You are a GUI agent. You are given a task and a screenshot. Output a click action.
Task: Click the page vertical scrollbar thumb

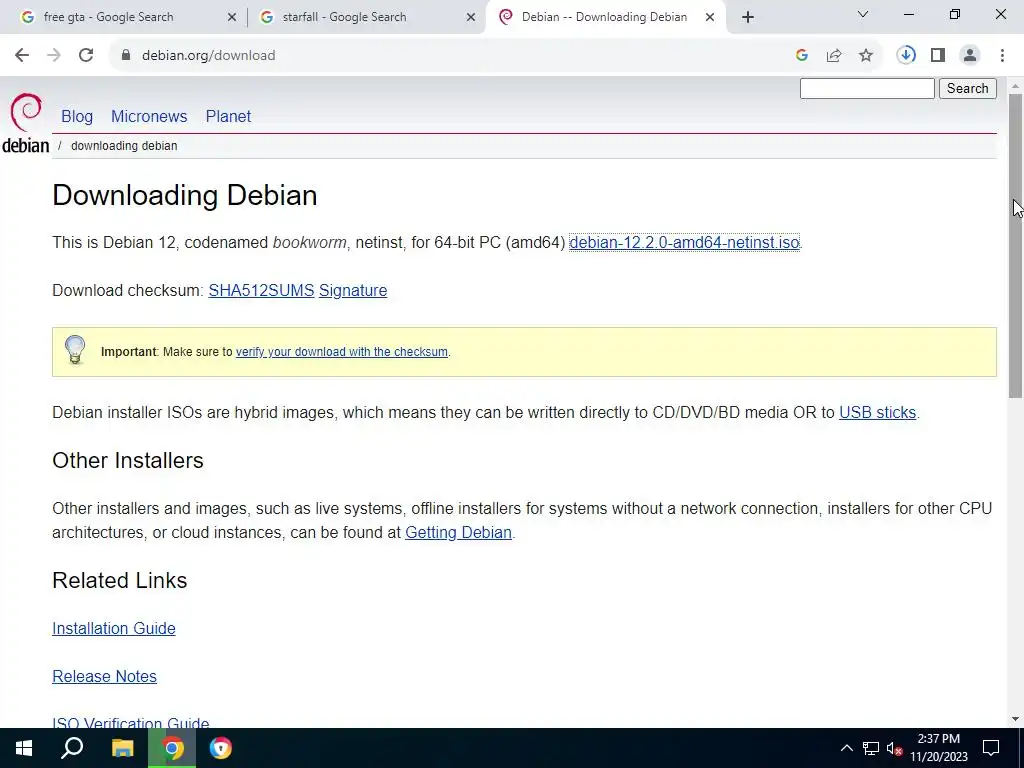(x=1015, y=246)
